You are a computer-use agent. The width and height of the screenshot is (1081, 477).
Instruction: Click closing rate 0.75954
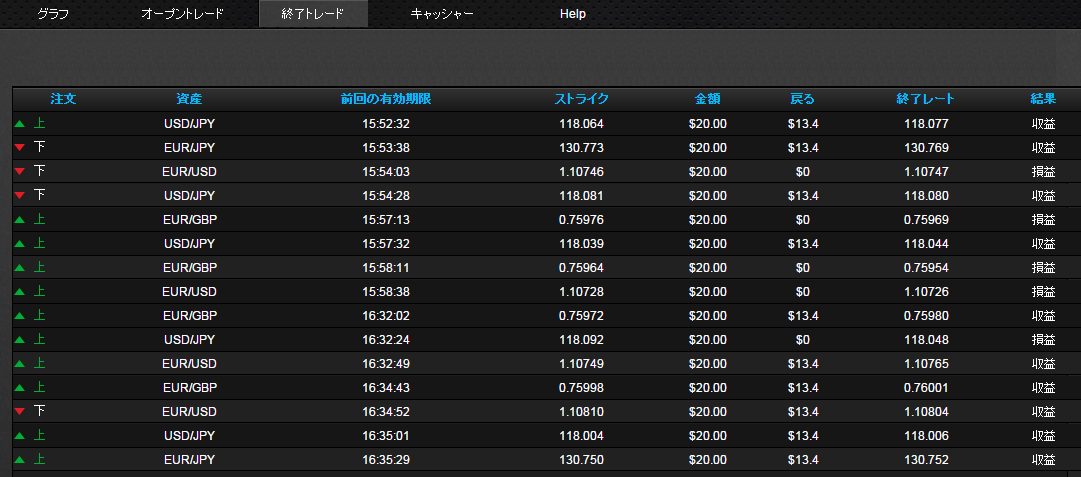click(x=927, y=267)
